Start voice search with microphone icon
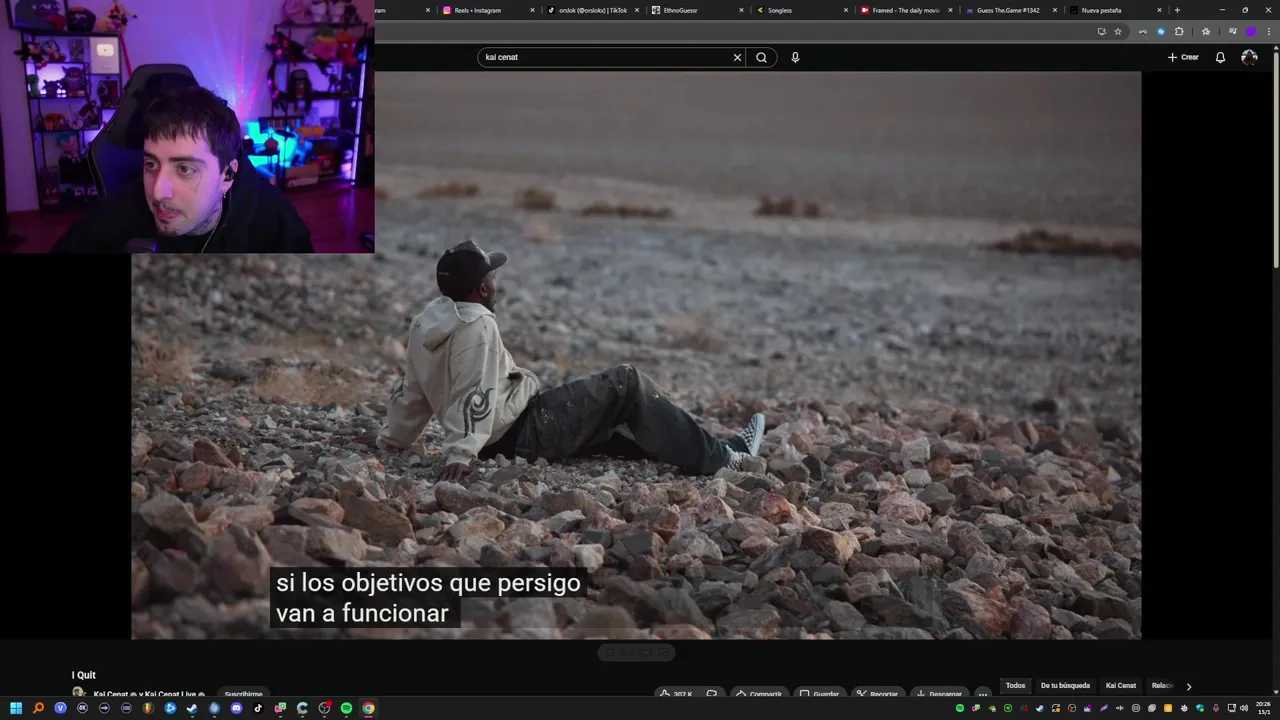 (x=795, y=57)
